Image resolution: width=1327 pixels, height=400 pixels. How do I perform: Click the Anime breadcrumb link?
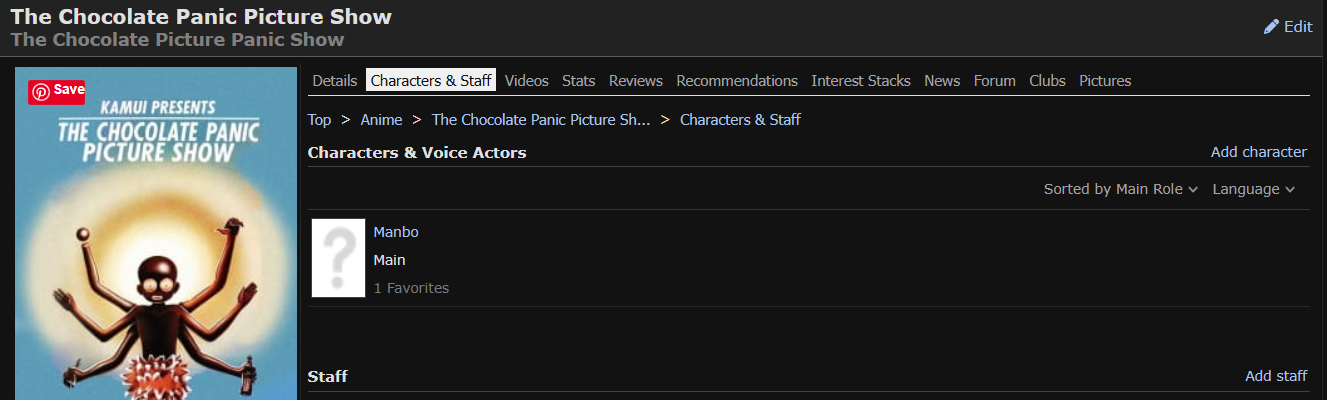tap(381, 120)
